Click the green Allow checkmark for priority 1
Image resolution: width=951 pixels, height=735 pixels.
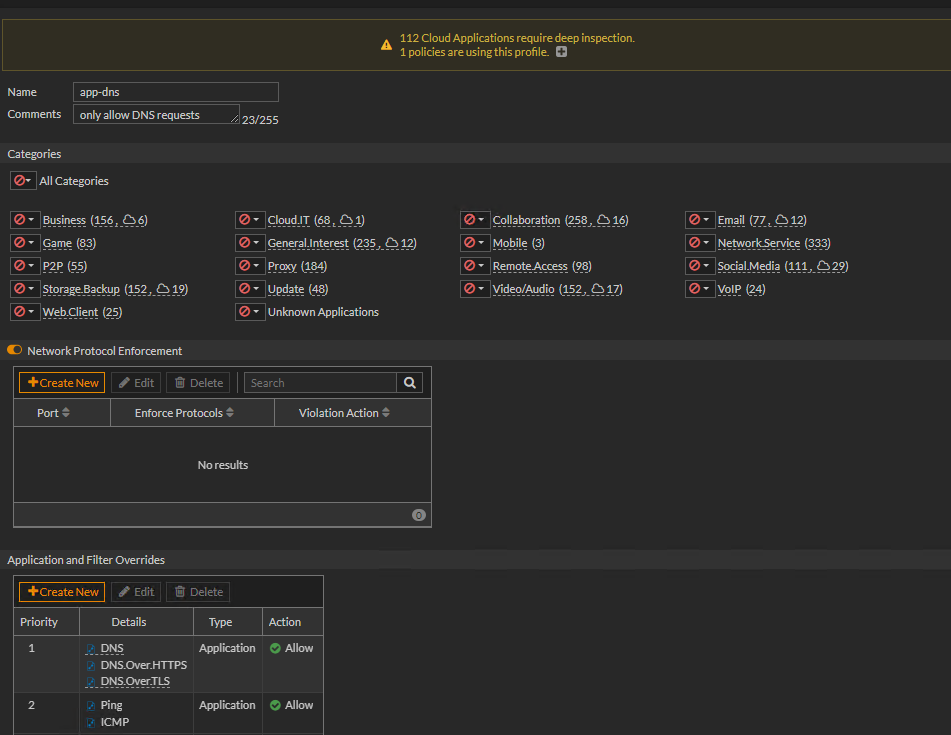click(x=275, y=648)
